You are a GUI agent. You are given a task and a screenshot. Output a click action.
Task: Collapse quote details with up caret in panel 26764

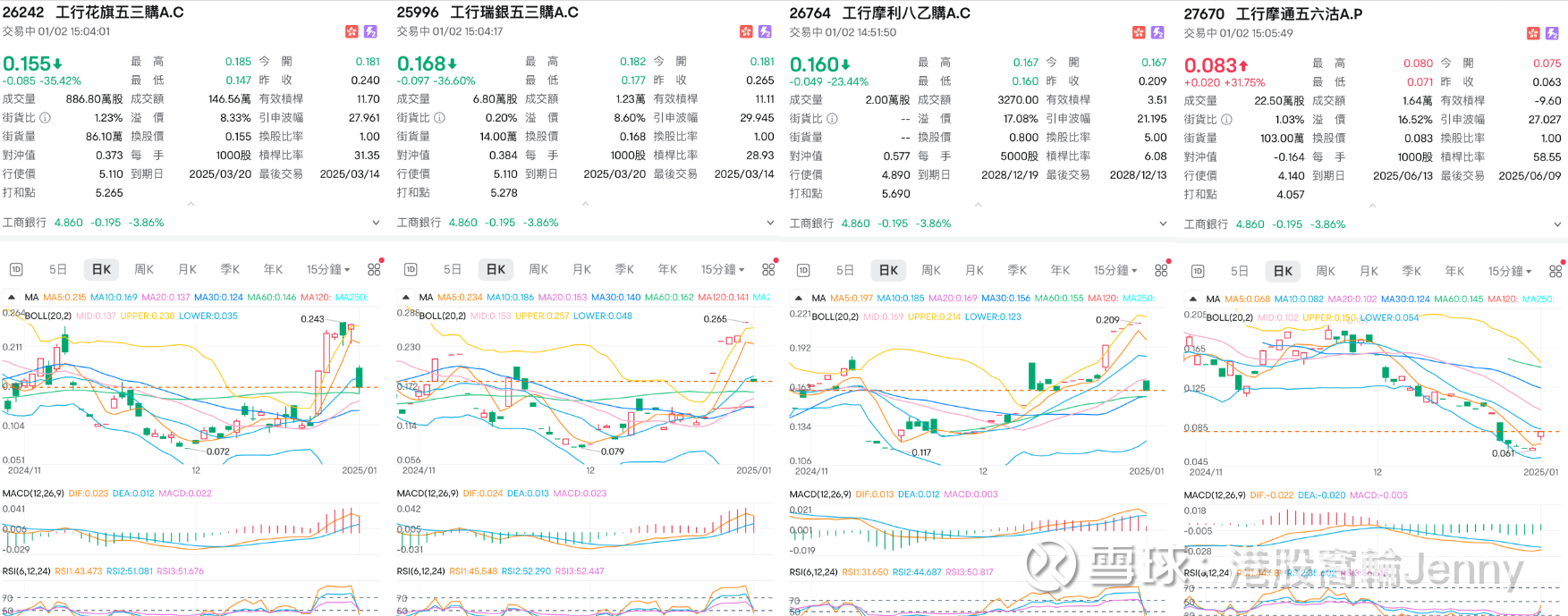978,205
